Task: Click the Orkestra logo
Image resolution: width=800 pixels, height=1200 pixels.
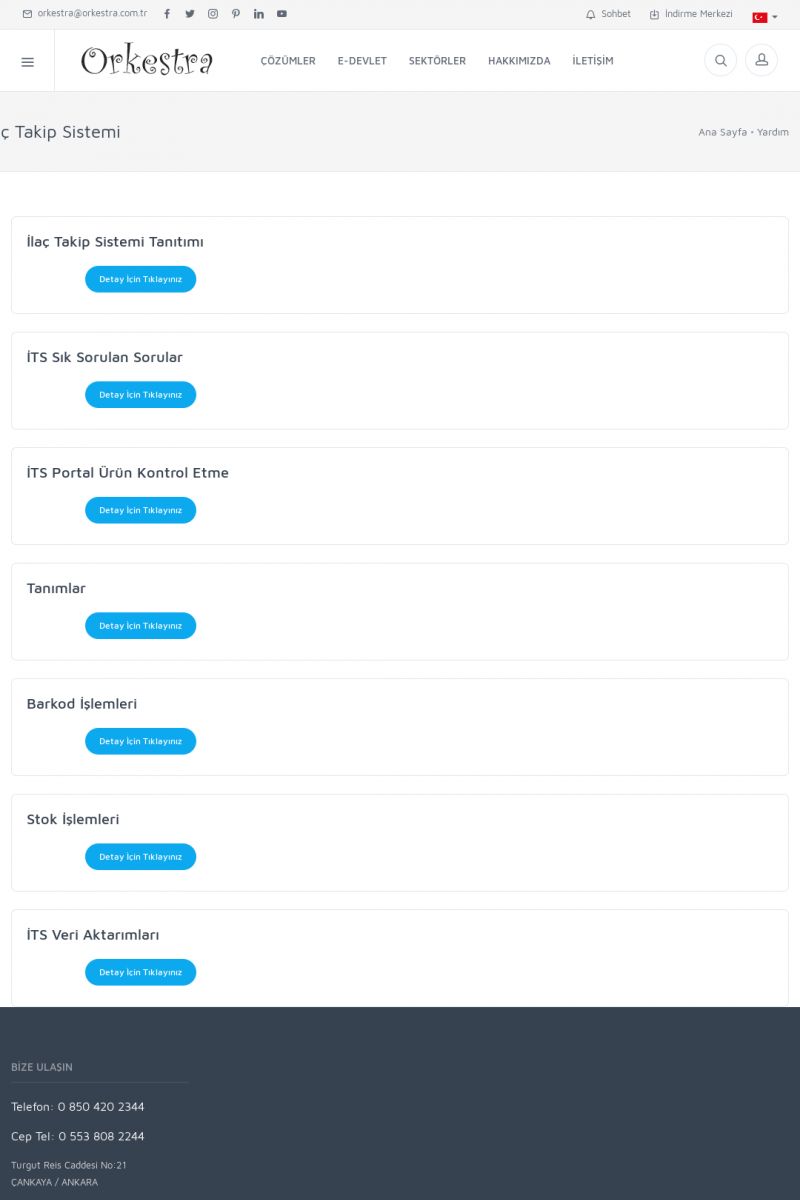Action: click(x=147, y=61)
